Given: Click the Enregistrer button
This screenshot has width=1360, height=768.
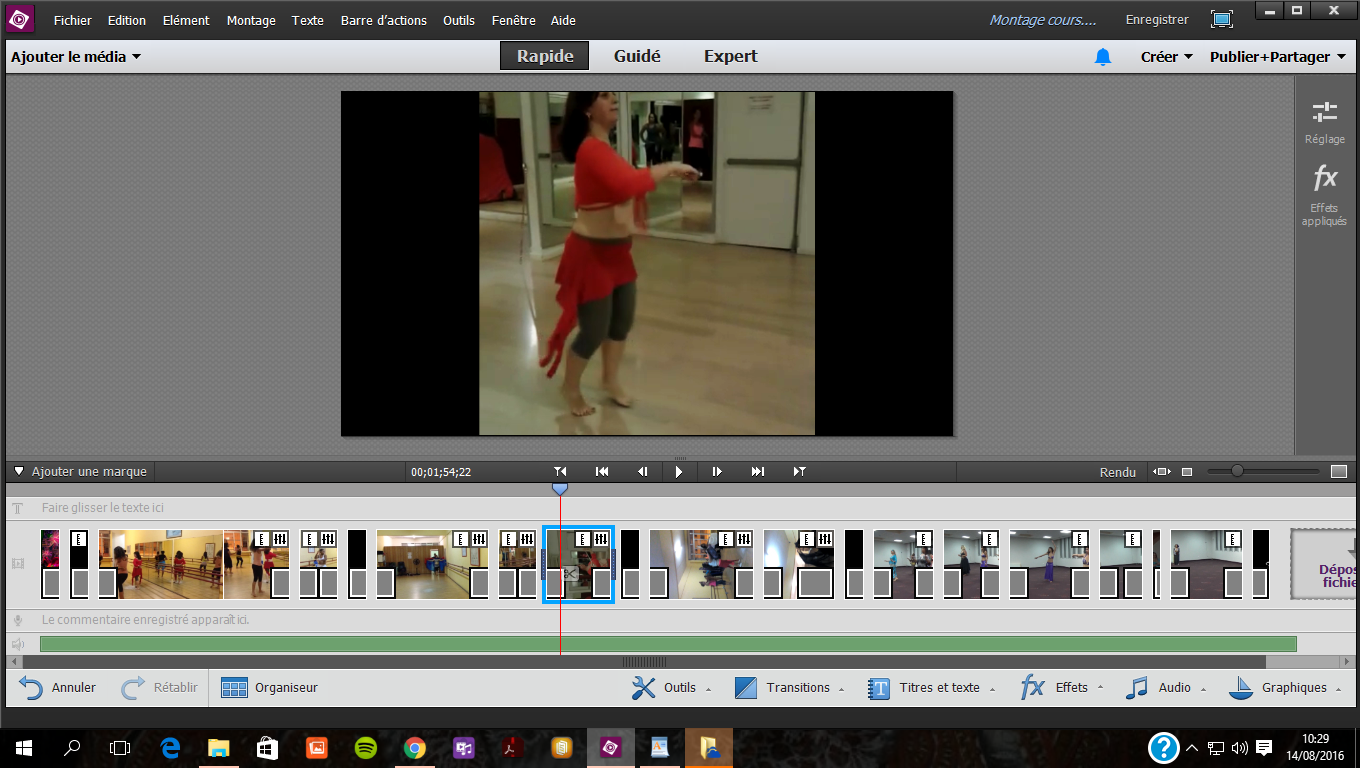Looking at the screenshot, I should click(1157, 20).
